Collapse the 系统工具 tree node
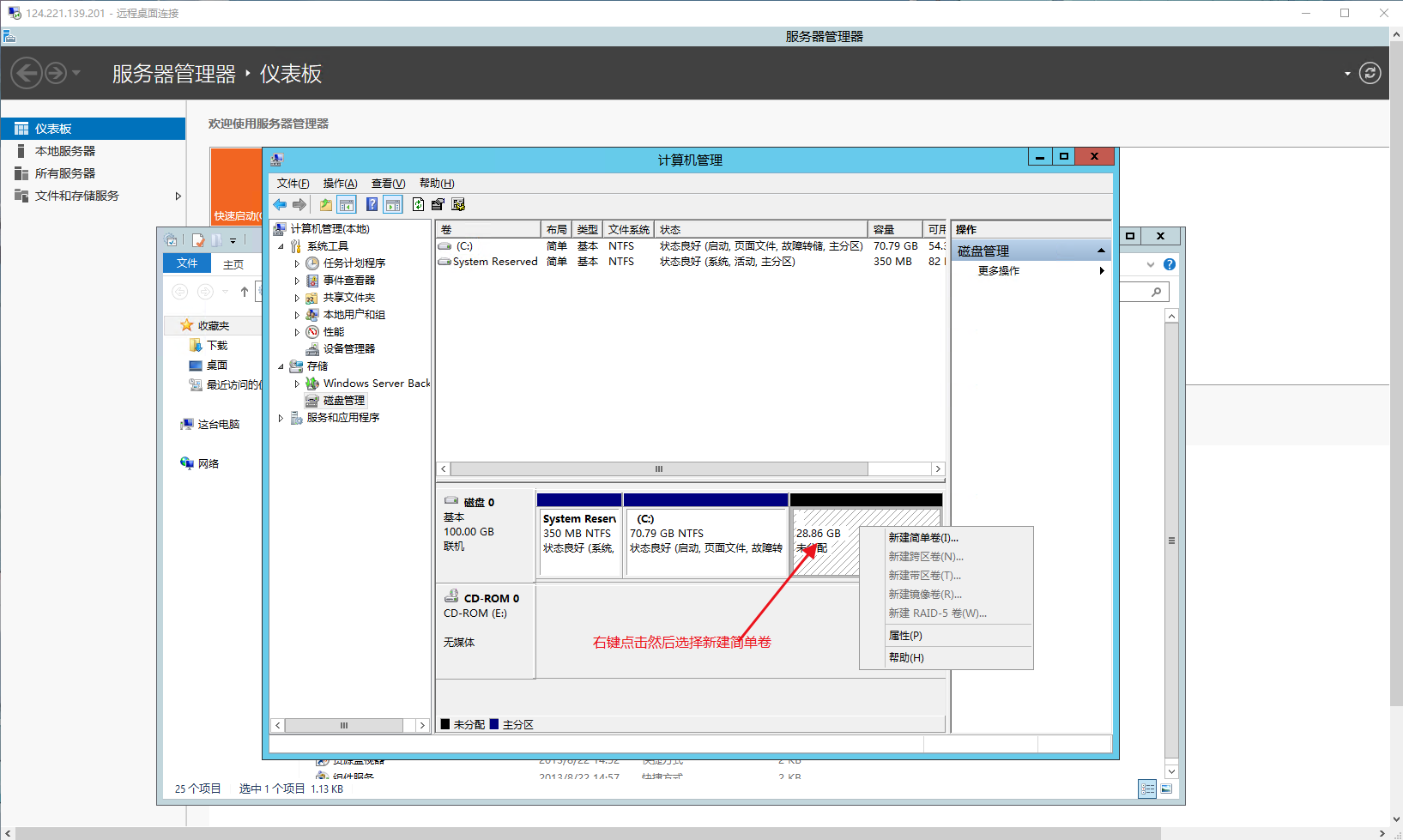This screenshot has width=1403, height=840. click(281, 246)
